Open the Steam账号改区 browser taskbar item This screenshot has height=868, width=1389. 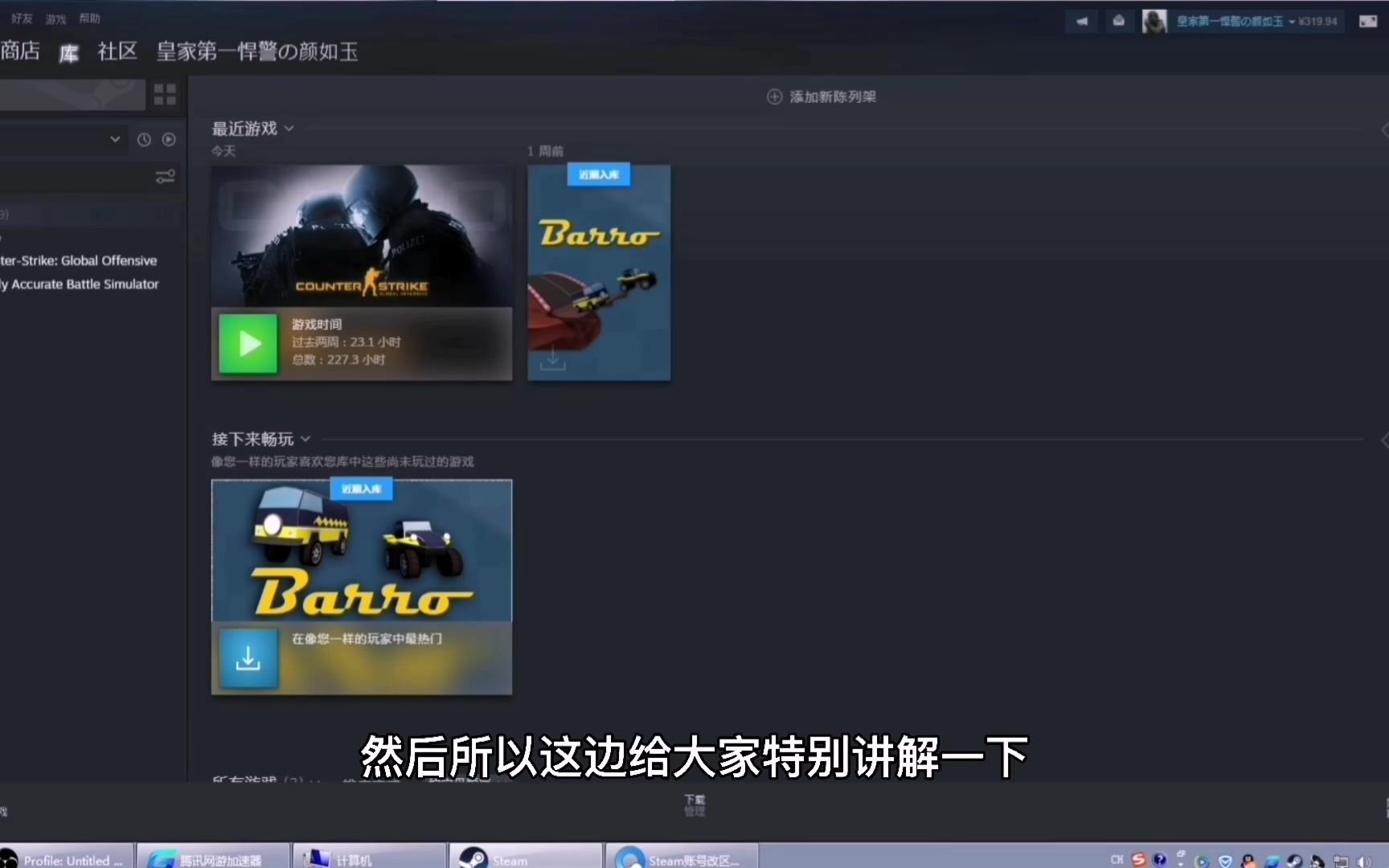(x=682, y=857)
